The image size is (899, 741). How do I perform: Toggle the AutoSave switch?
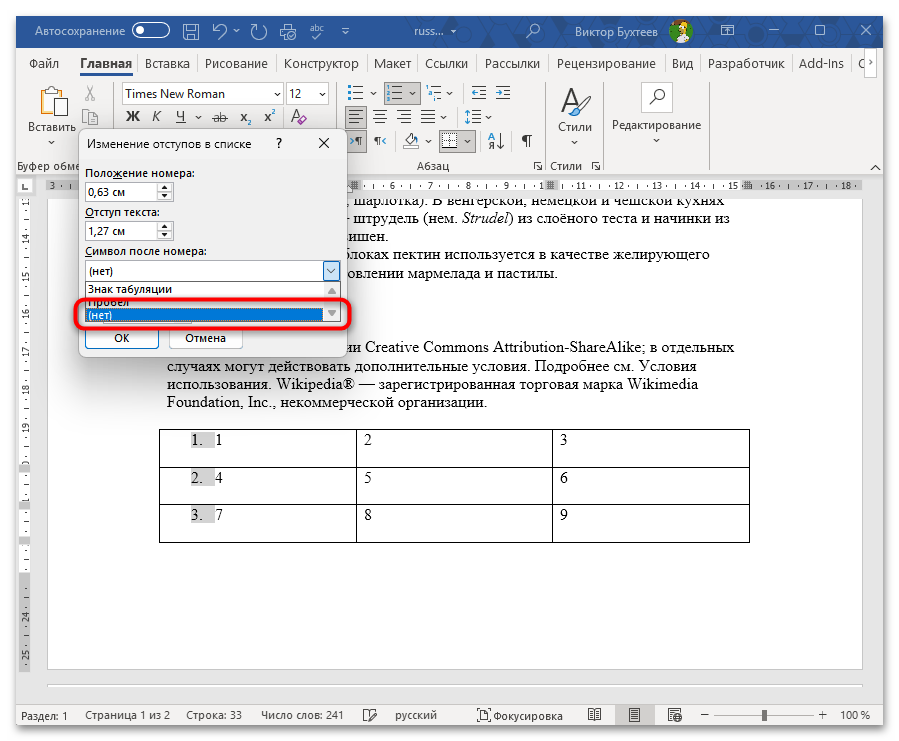pos(151,30)
